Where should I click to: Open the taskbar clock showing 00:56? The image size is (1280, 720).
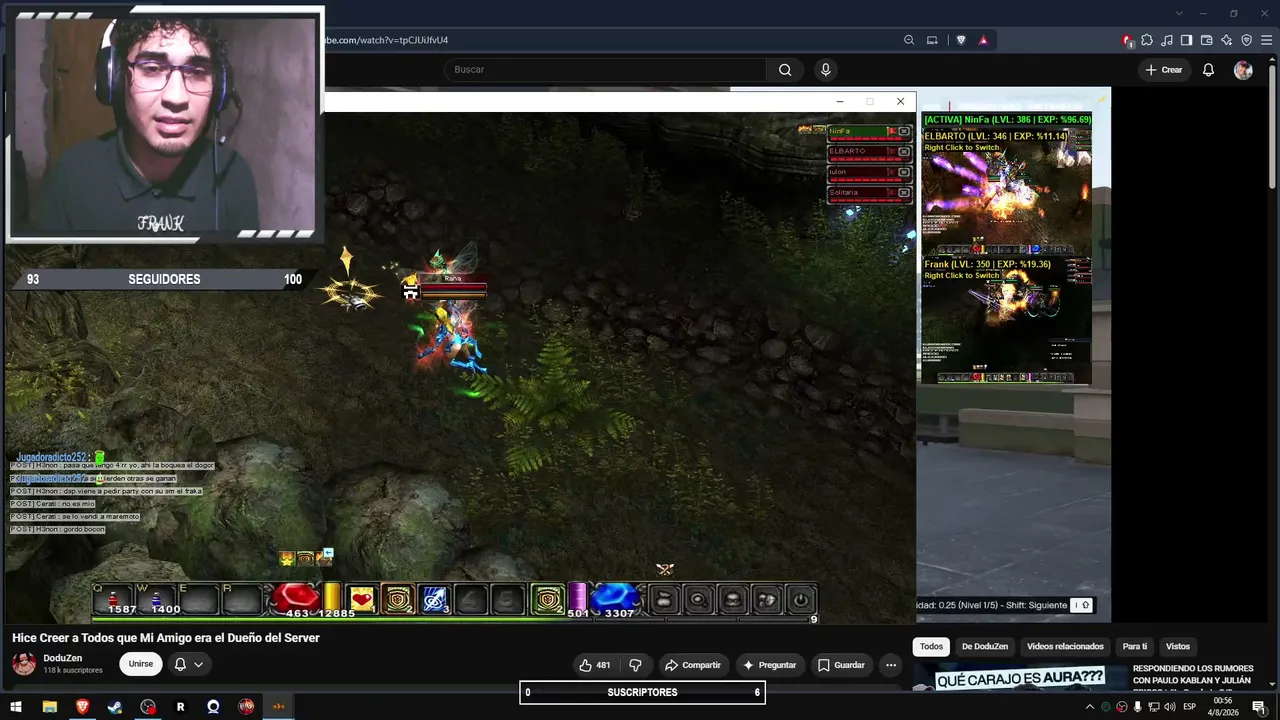1223,707
